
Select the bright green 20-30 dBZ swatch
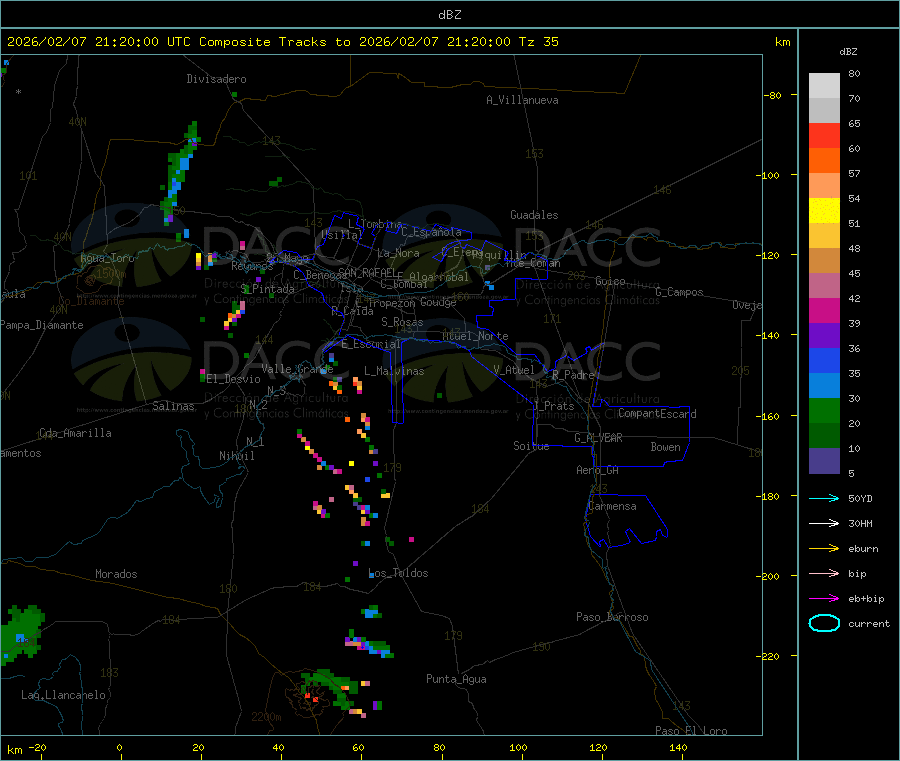click(x=824, y=410)
